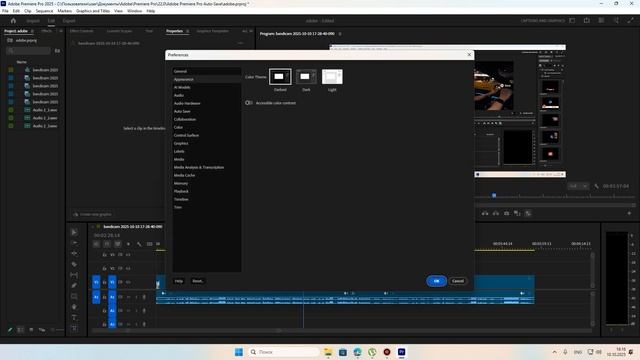Enable voice-over record on track A1
640x360 pixels.
pos(144,297)
